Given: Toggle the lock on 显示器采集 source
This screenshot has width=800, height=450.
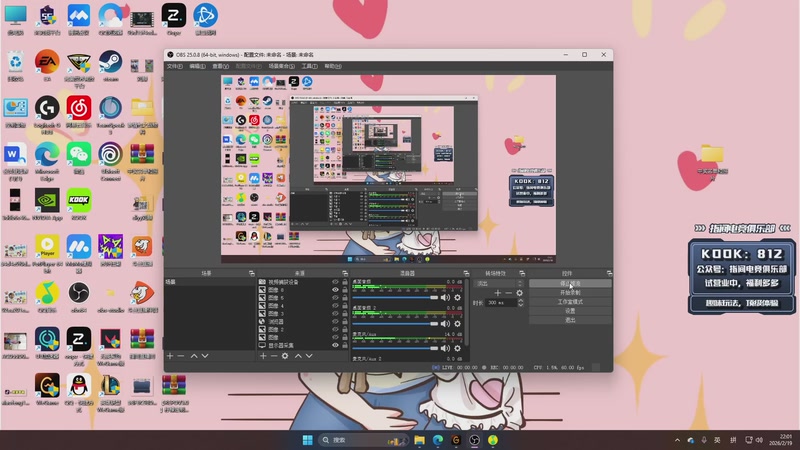Looking at the screenshot, I should coord(345,345).
